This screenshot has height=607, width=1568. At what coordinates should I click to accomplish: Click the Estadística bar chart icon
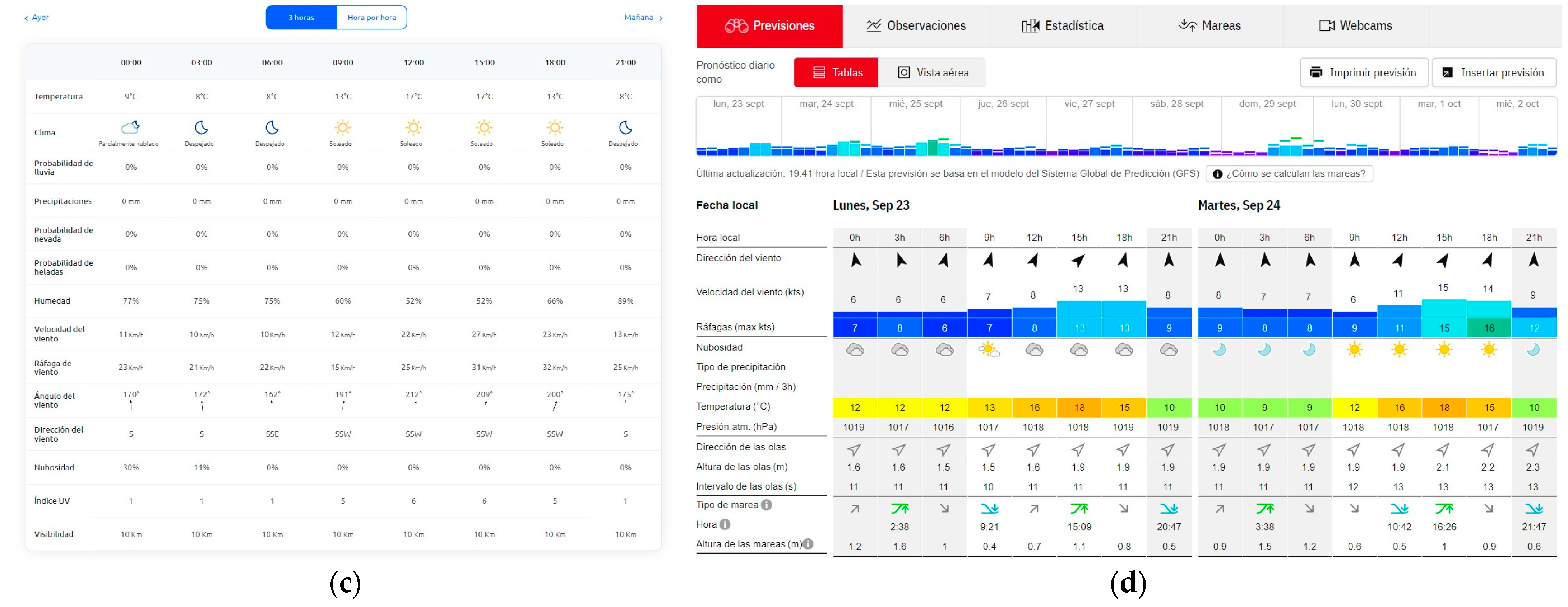click(1030, 25)
